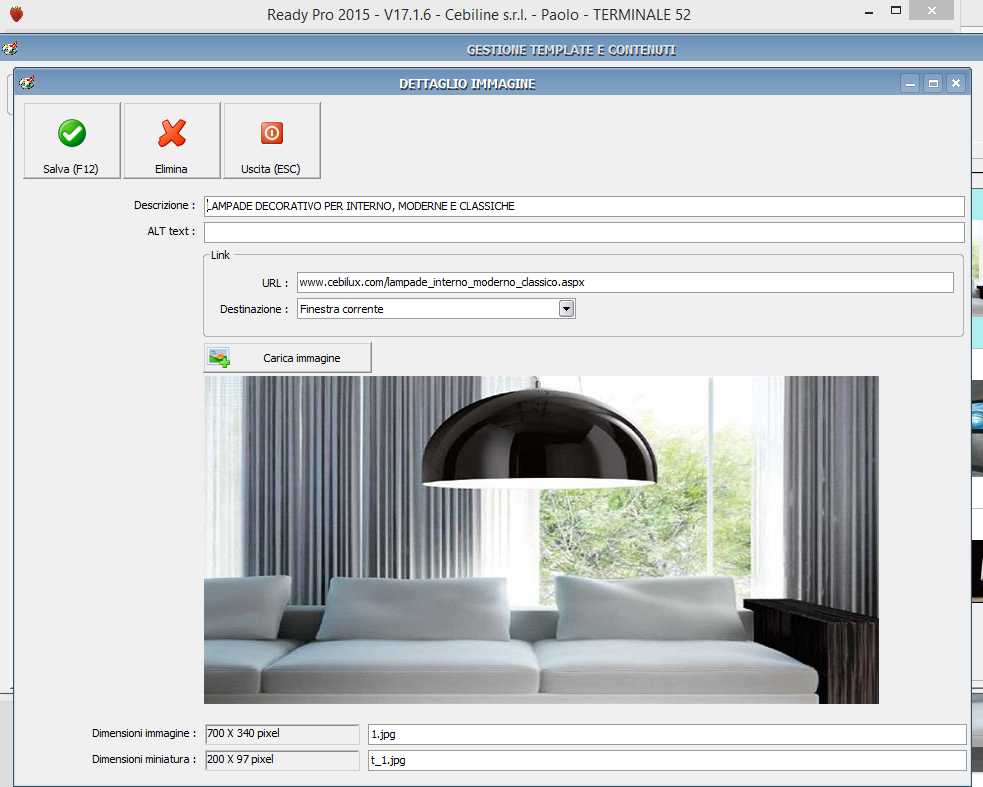Click into the Descrizione text field
The height and width of the screenshot is (787, 983).
(x=584, y=206)
